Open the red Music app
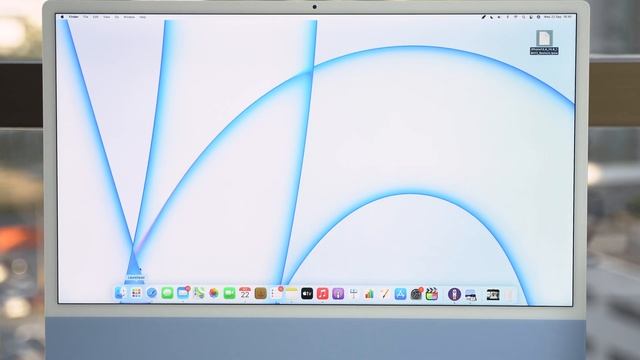Viewport: 640px width, 360px height. point(322,293)
